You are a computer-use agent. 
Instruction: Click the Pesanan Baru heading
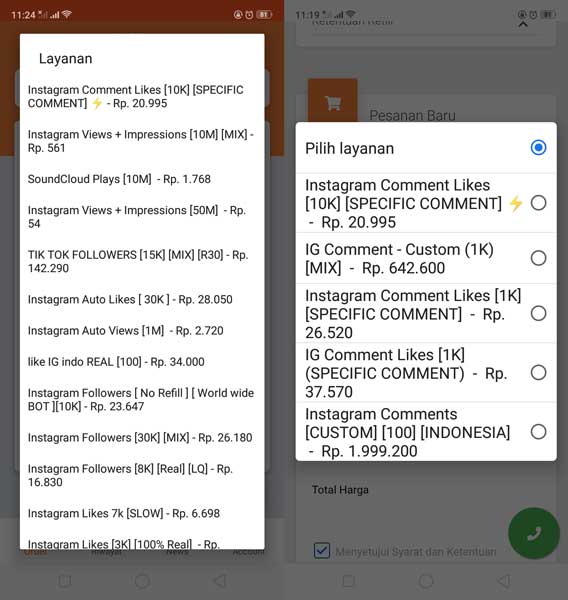click(x=412, y=115)
